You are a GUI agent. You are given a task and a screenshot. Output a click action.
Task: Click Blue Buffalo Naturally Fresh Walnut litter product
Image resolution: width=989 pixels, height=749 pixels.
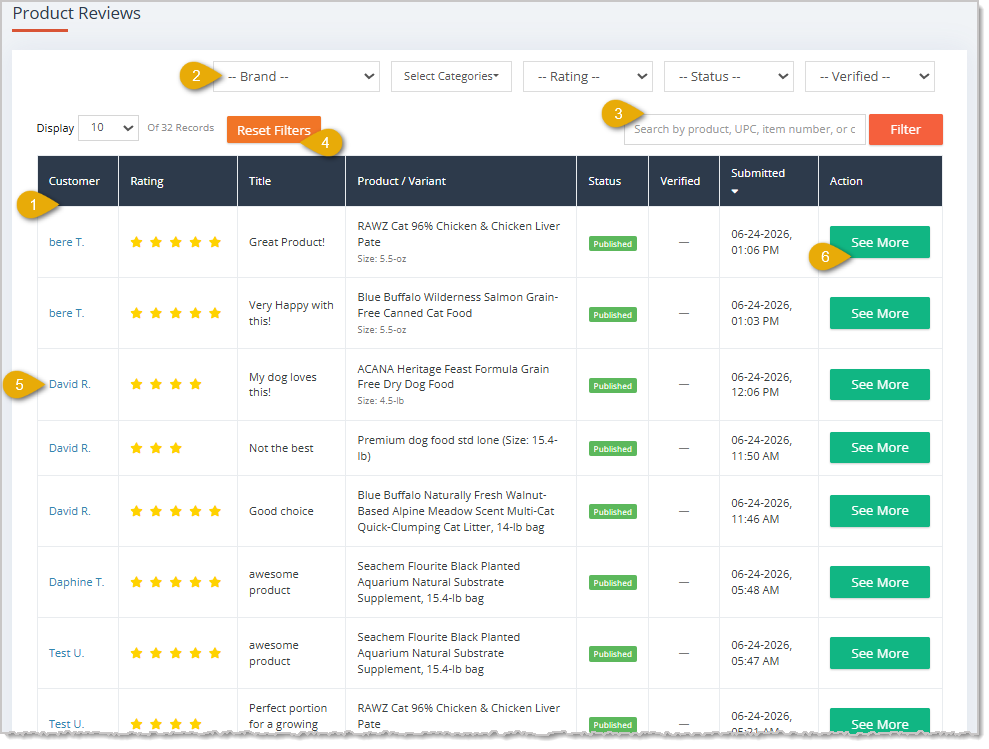pos(455,511)
